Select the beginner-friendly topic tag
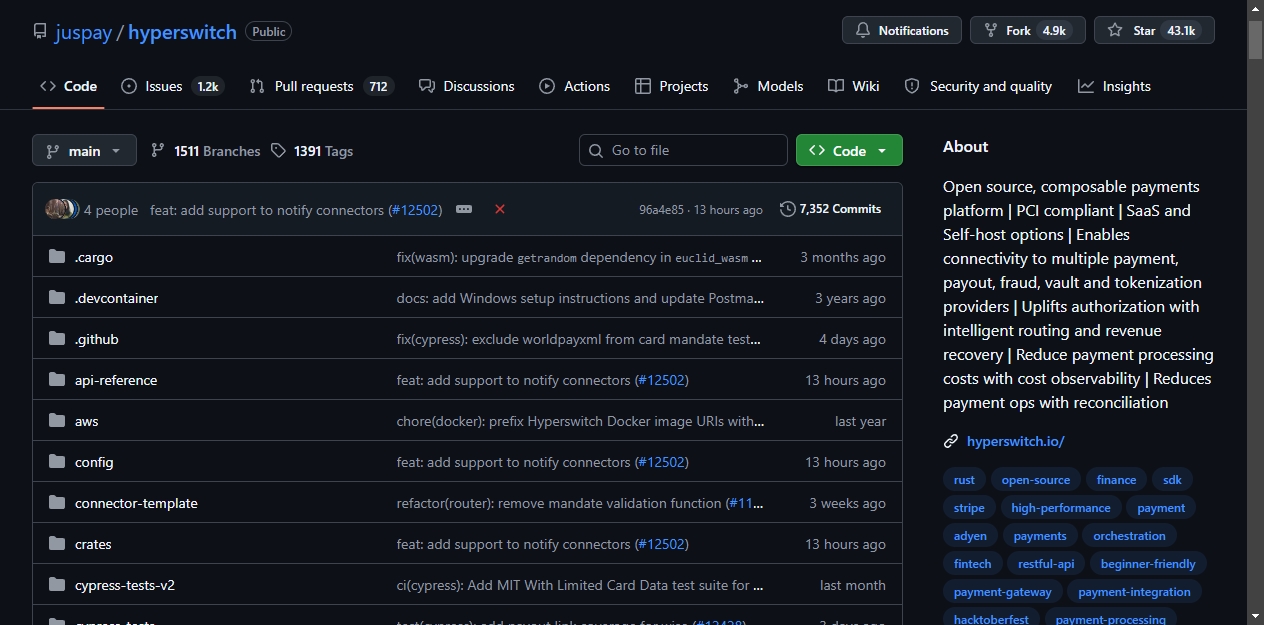Viewport: 1264px width, 625px height. pos(1148,564)
